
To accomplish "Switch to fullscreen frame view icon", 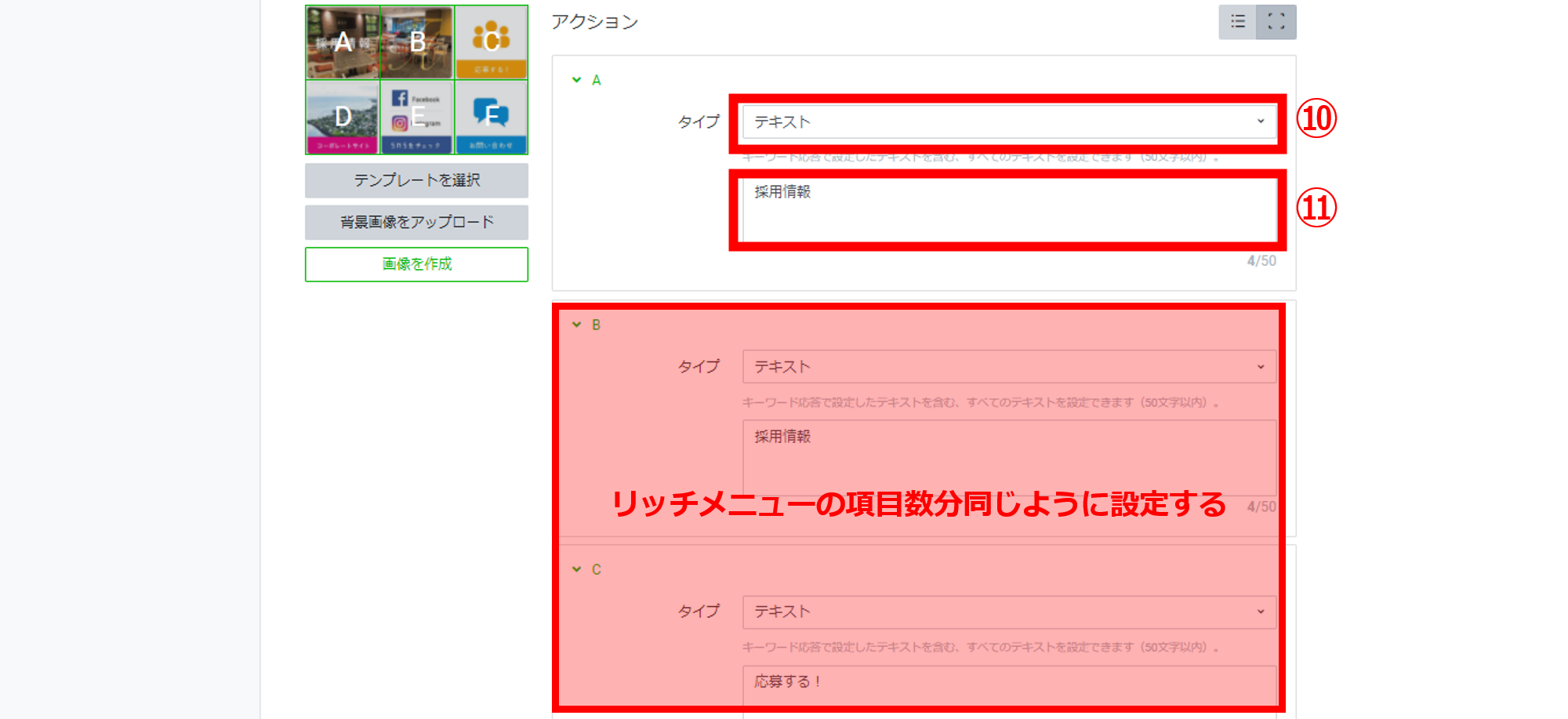I will [1276, 22].
